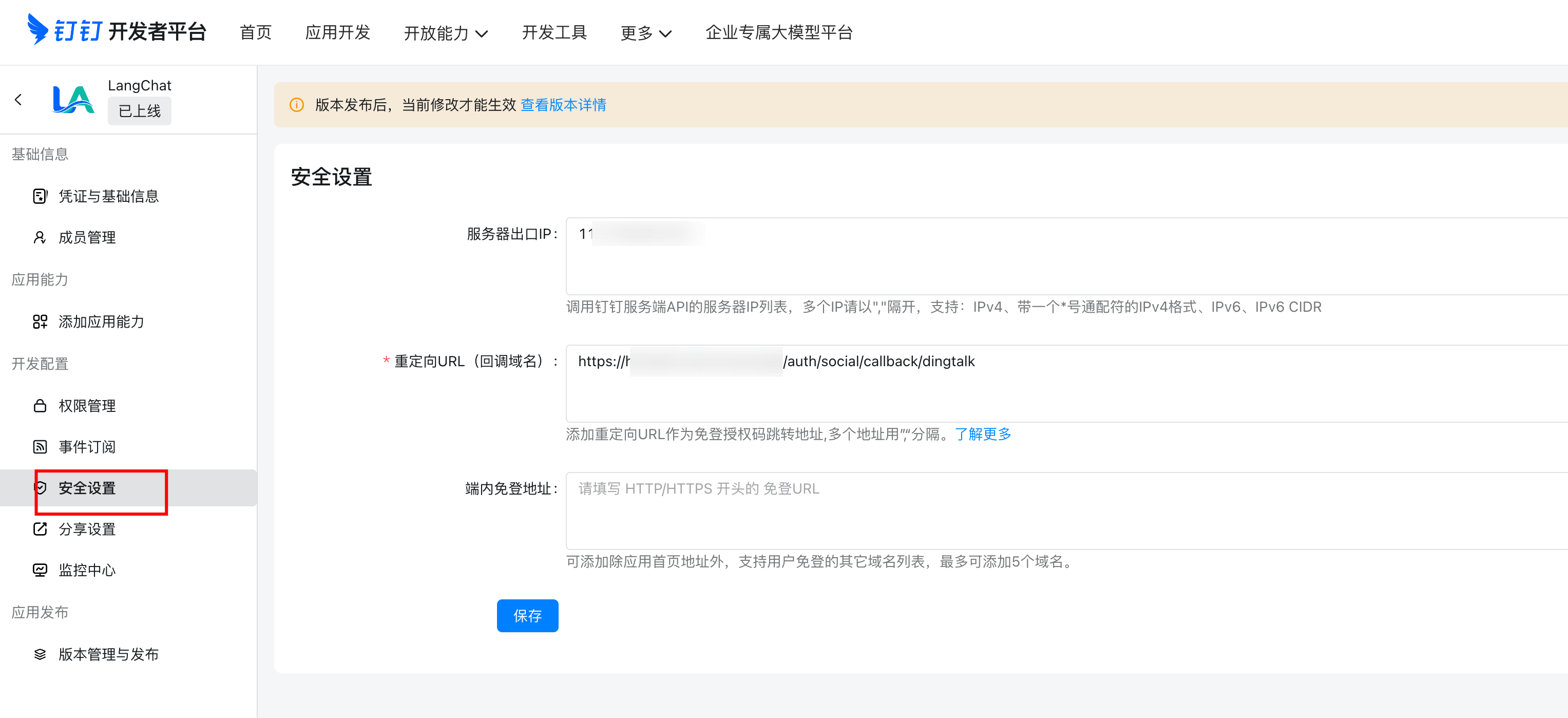Click the 凭证与基础信息 document icon
Viewport: 1568px width, 718px height.
[40, 196]
